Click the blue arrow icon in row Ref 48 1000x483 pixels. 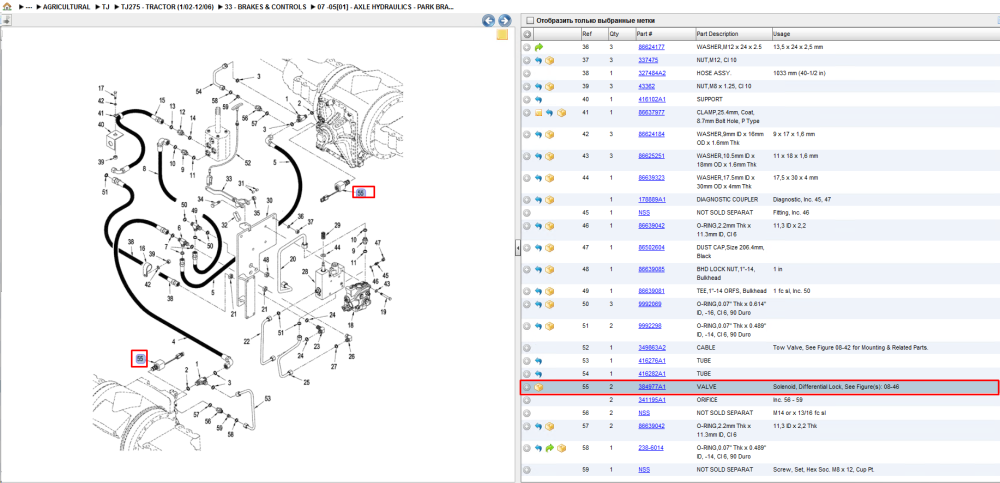pyautogui.click(x=539, y=269)
